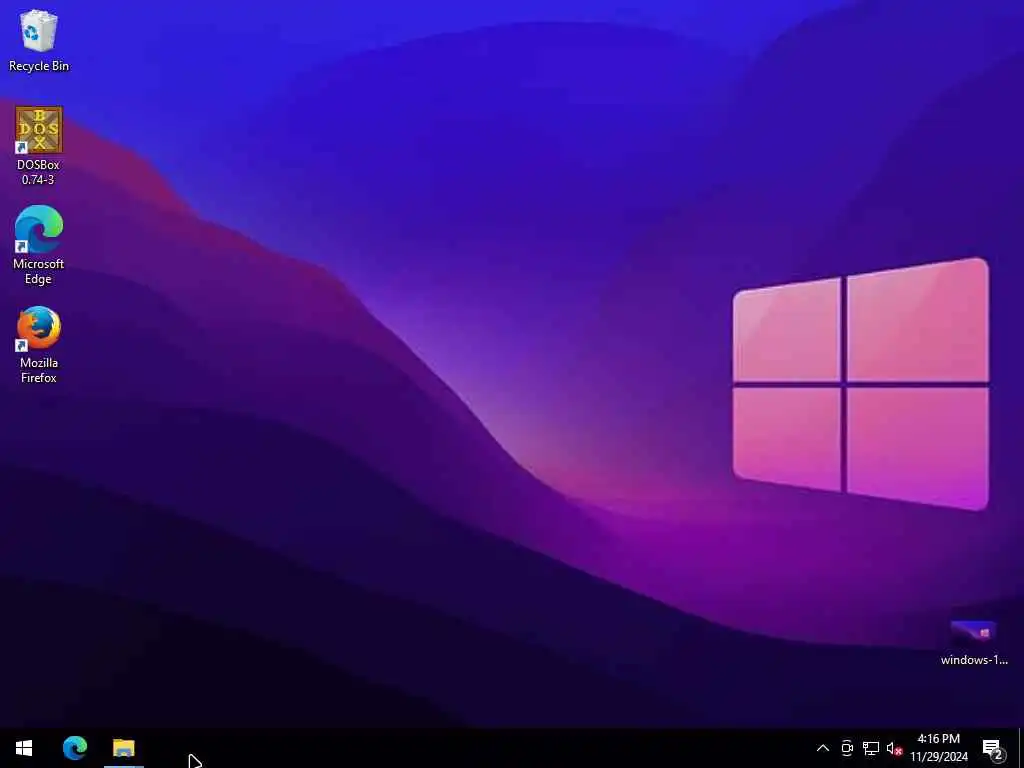Open the Windows Start menu
1024x768 pixels.
pos(24,748)
